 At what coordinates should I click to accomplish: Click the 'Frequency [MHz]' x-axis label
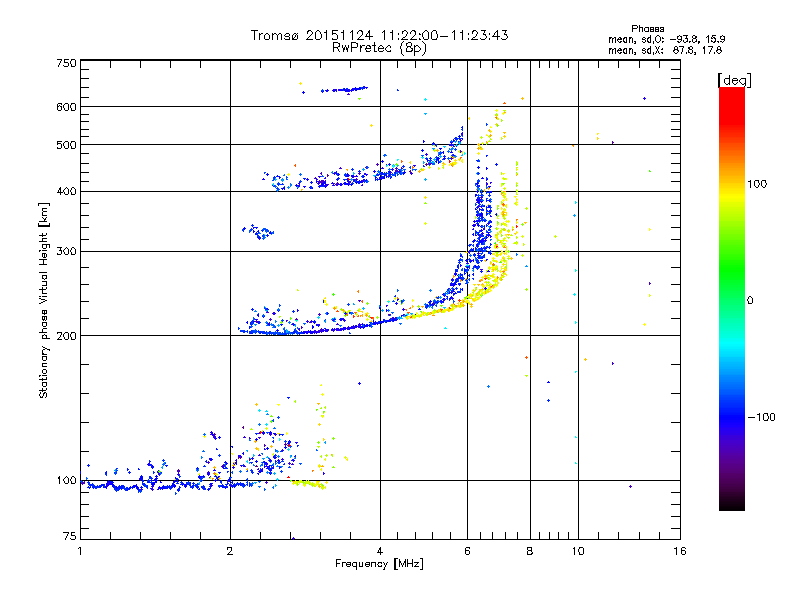(379, 564)
